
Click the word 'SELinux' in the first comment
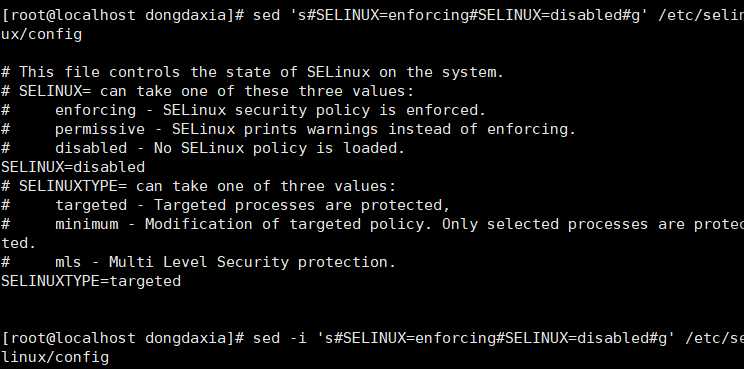[338, 72]
